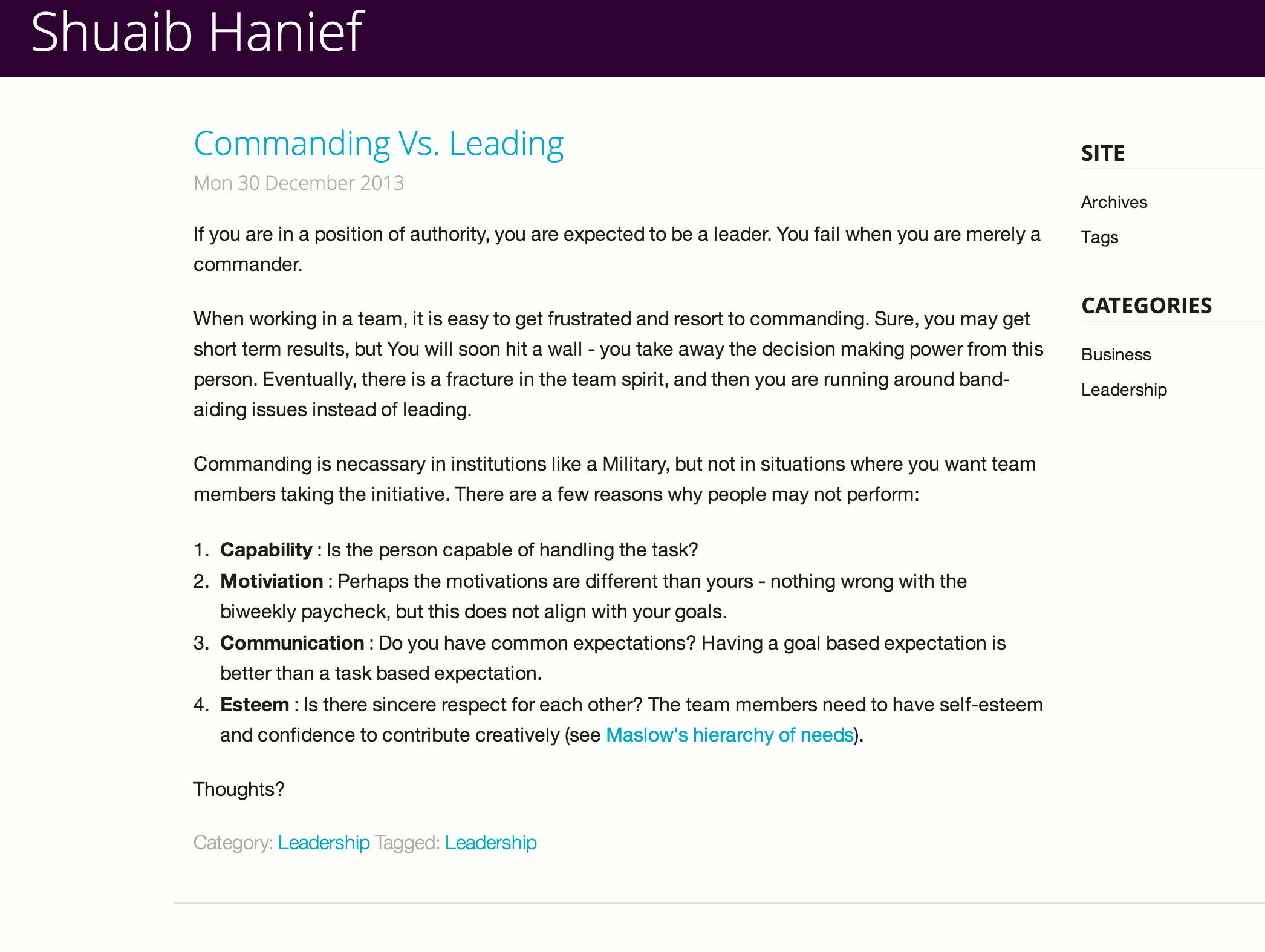Viewport: 1265px width, 952px height.
Task: Click the bold Motiviation list term
Action: [272, 581]
